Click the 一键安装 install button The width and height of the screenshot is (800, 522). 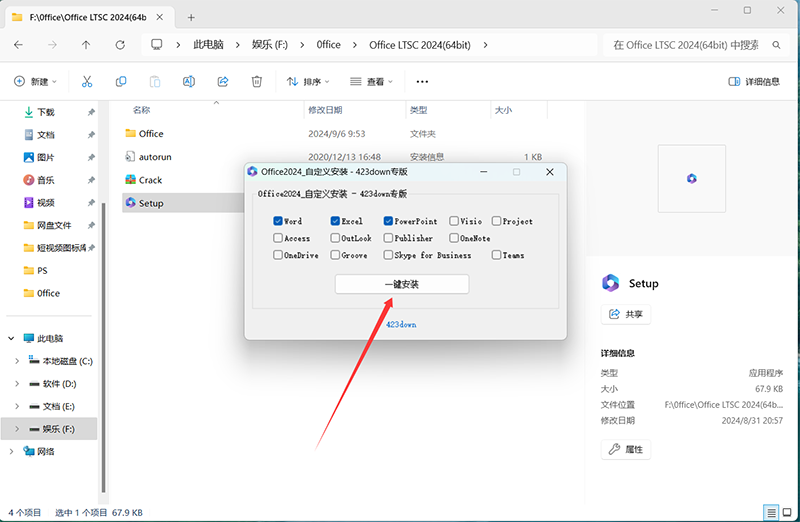click(401, 285)
